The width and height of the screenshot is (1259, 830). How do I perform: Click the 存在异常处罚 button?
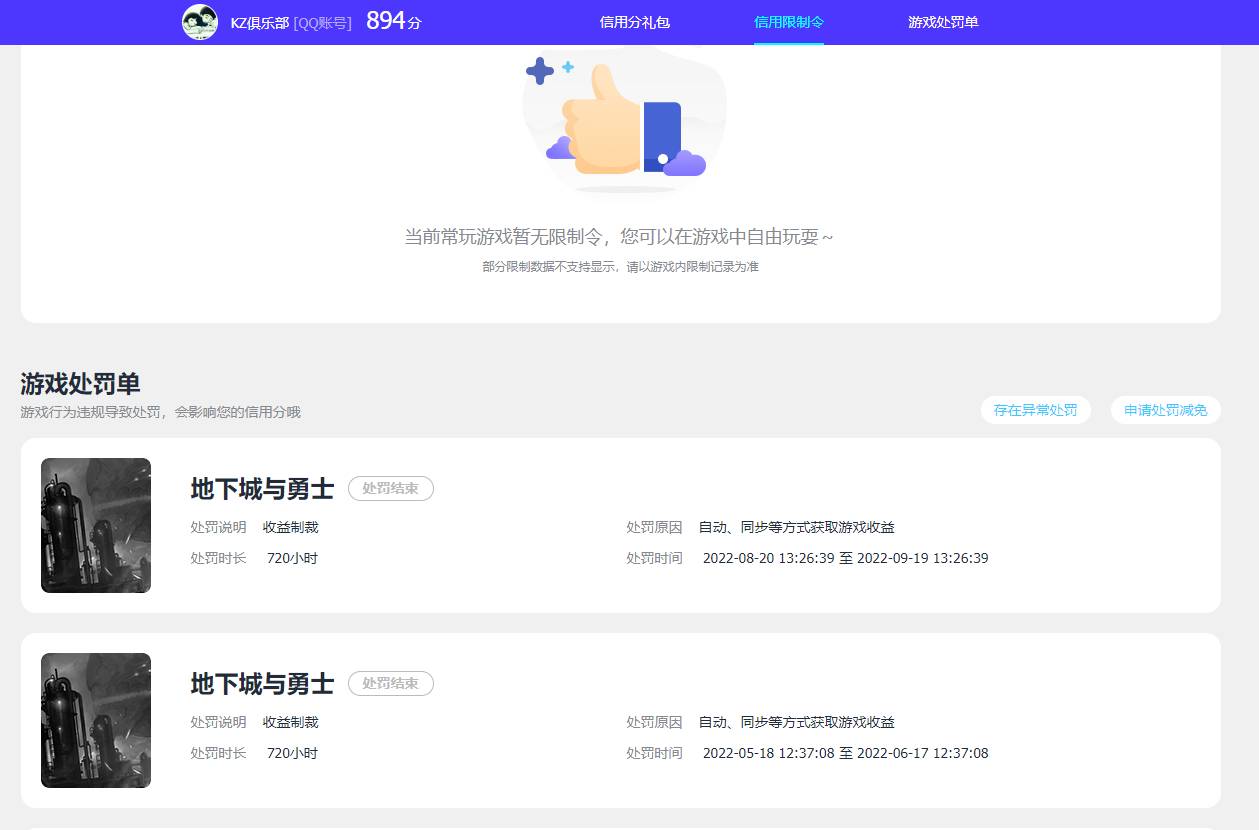[1035, 410]
